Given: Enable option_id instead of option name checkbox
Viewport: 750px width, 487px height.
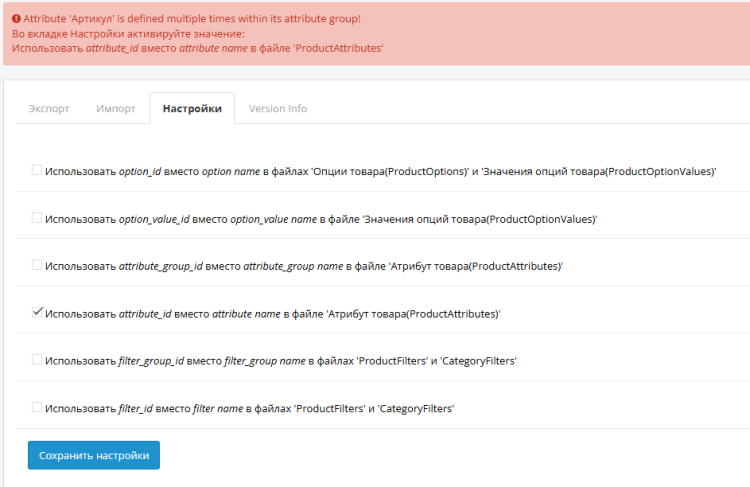Looking at the screenshot, I should point(37,170).
